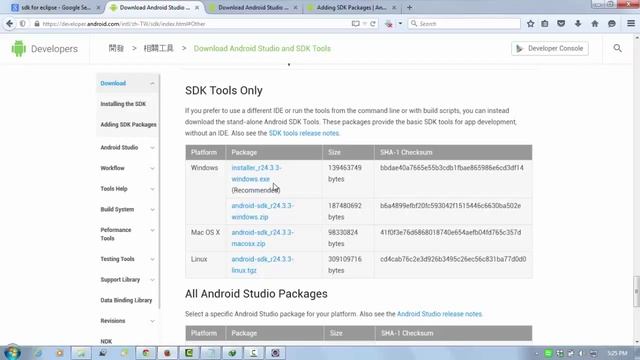Open a new browser tab with plus
The height and width of the screenshot is (360, 640).
(x=409, y=7)
